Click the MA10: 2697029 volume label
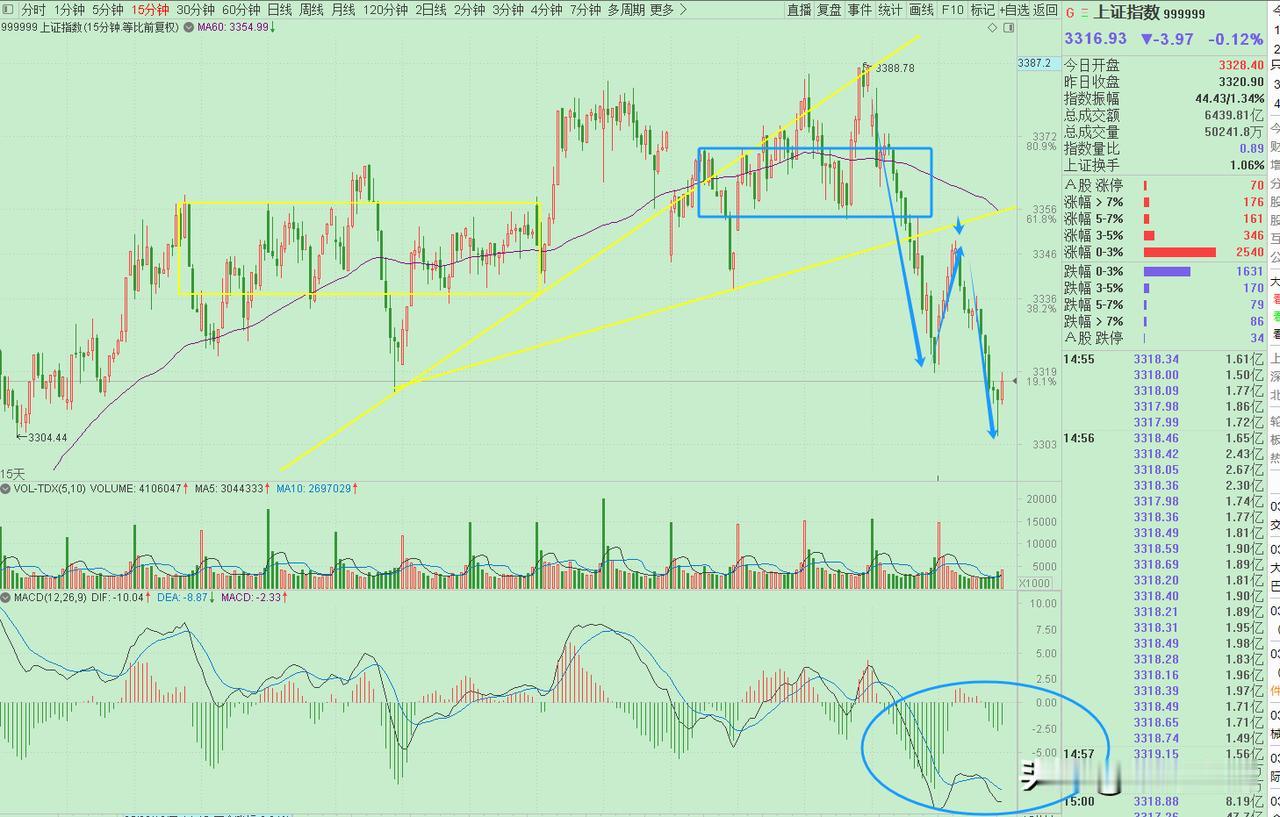Screen dimensions: 1280x817 [x=316, y=489]
